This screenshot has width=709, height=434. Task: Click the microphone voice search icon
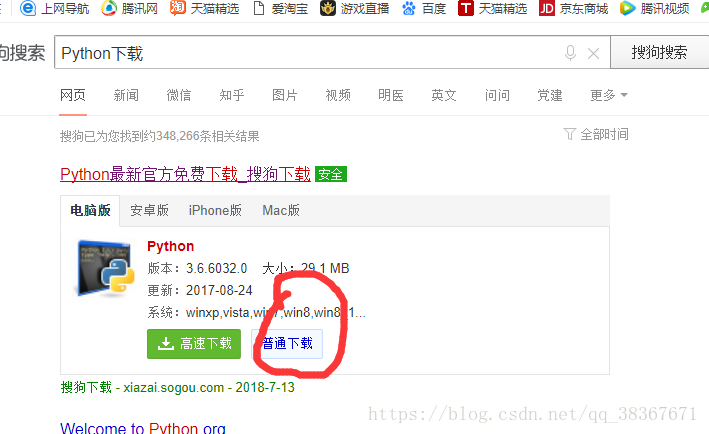(571, 53)
